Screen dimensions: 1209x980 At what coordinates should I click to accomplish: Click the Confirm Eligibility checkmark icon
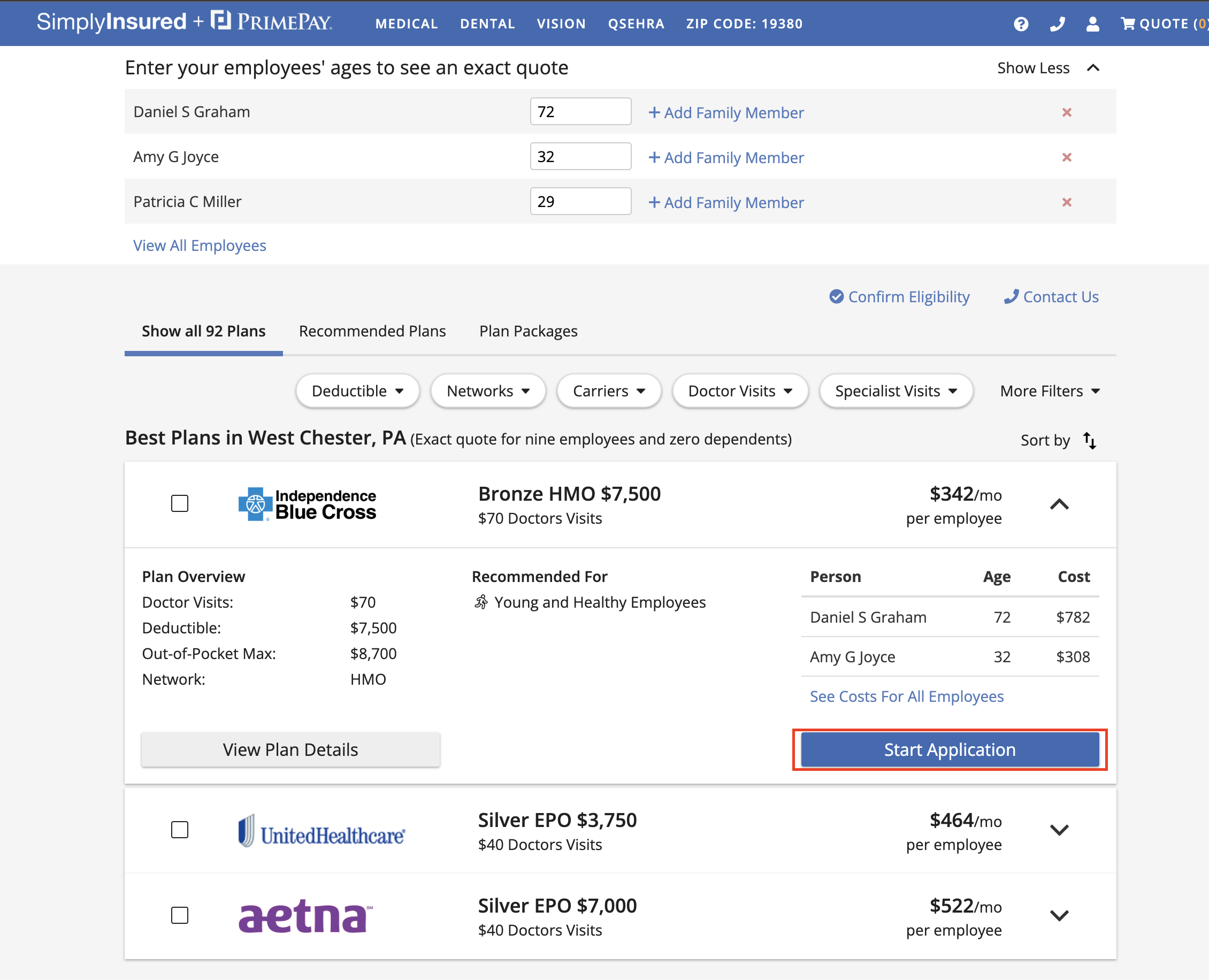[x=836, y=297]
